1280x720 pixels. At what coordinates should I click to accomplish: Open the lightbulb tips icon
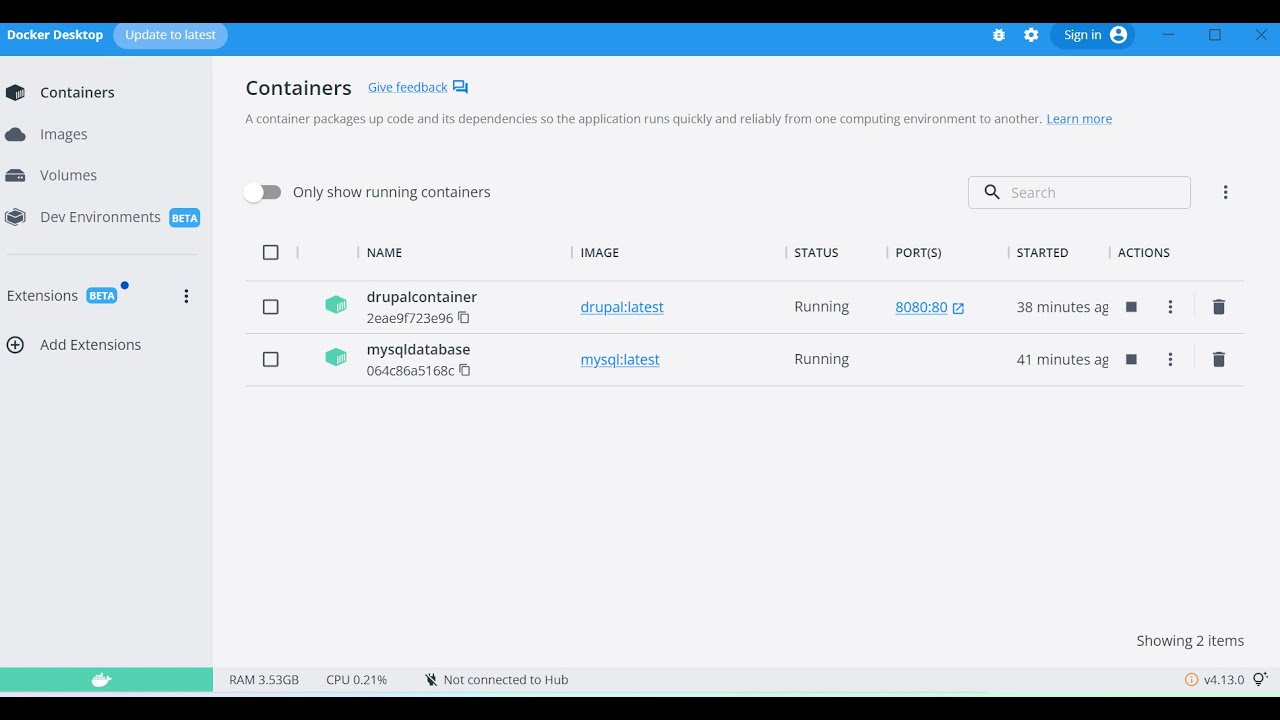point(1260,680)
